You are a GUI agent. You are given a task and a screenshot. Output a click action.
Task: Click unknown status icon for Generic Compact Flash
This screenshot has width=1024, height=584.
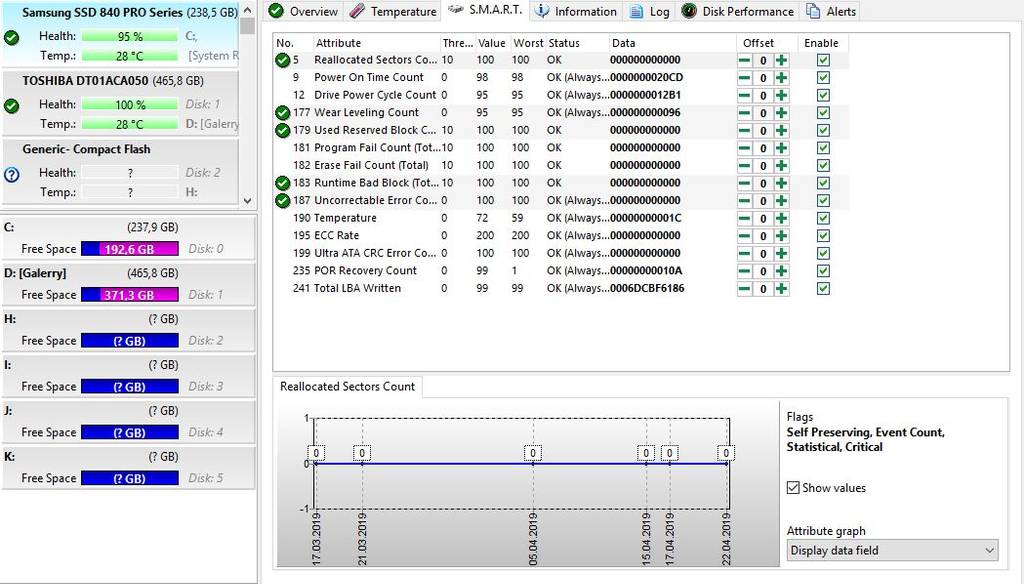click(12, 174)
